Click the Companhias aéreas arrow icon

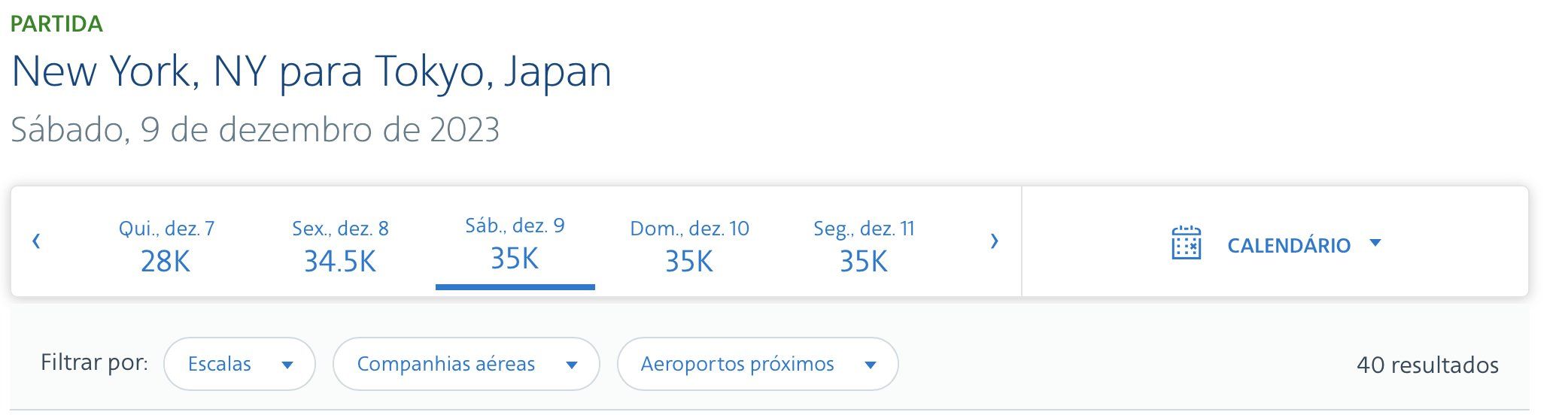pyautogui.click(x=571, y=365)
